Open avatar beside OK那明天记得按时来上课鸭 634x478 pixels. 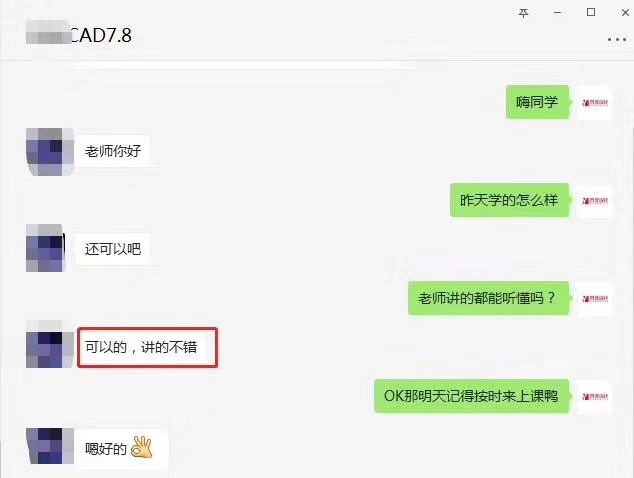click(x=594, y=396)
